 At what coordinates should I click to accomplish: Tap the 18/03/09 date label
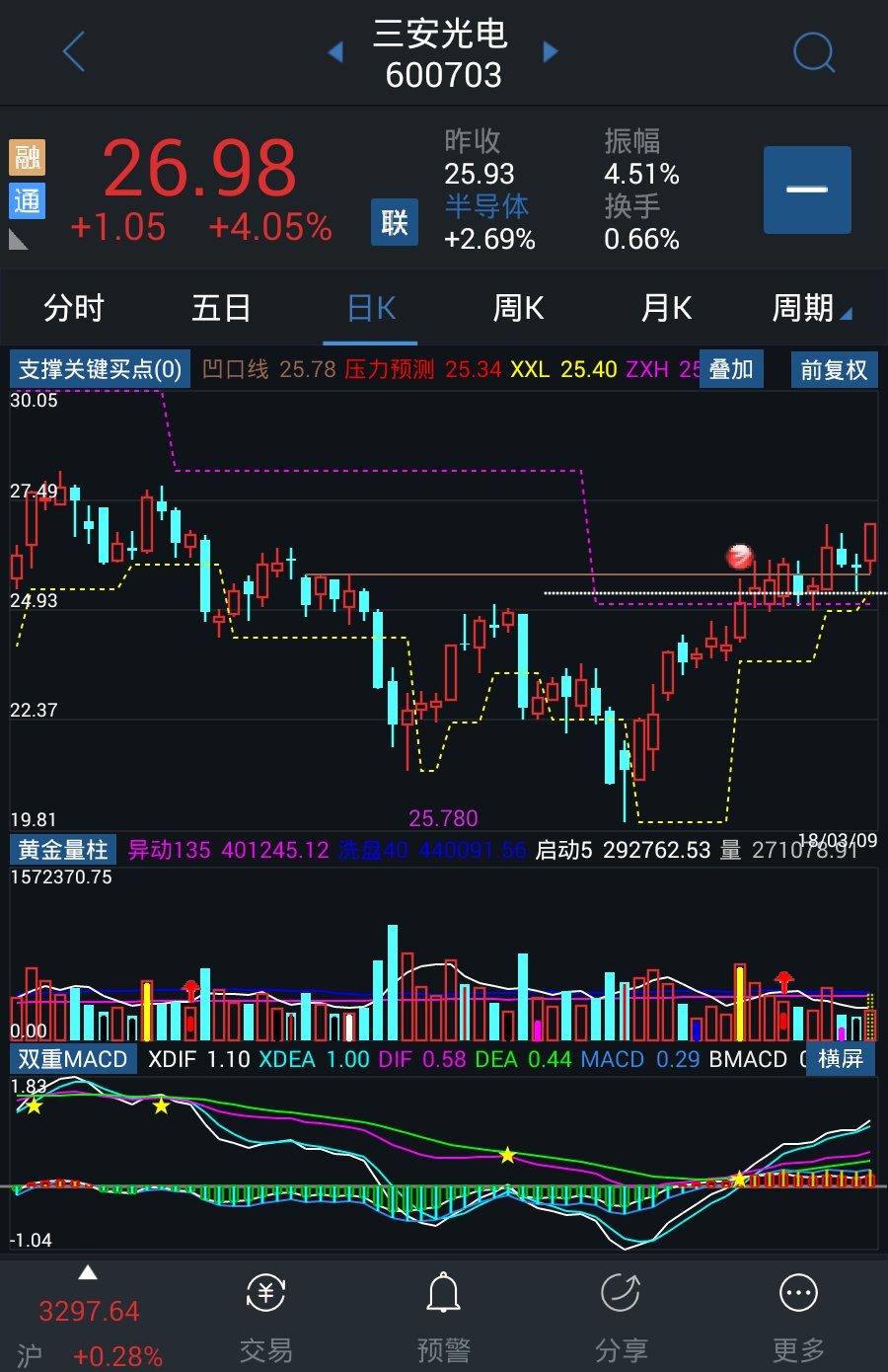pyautogui.click(x=838, y=840)
